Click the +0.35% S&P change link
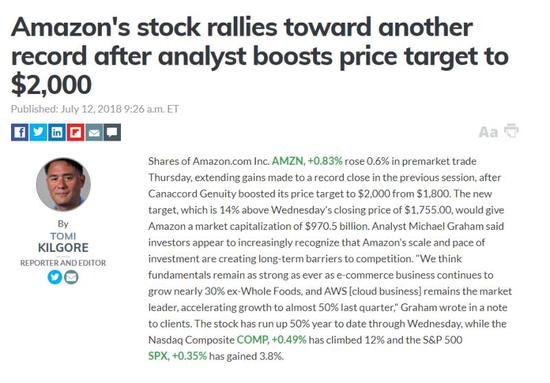550x383 pixels. click(189, 356)
